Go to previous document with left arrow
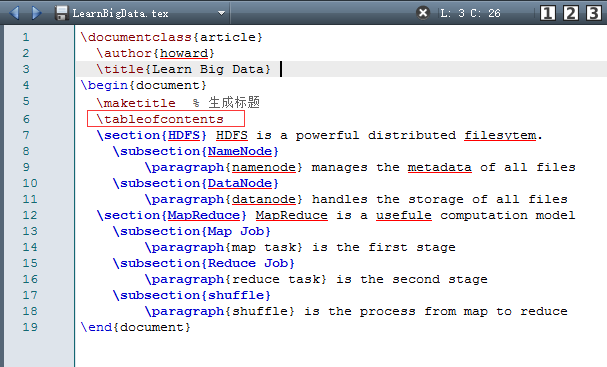607x367 pixels. coord(14,12)
